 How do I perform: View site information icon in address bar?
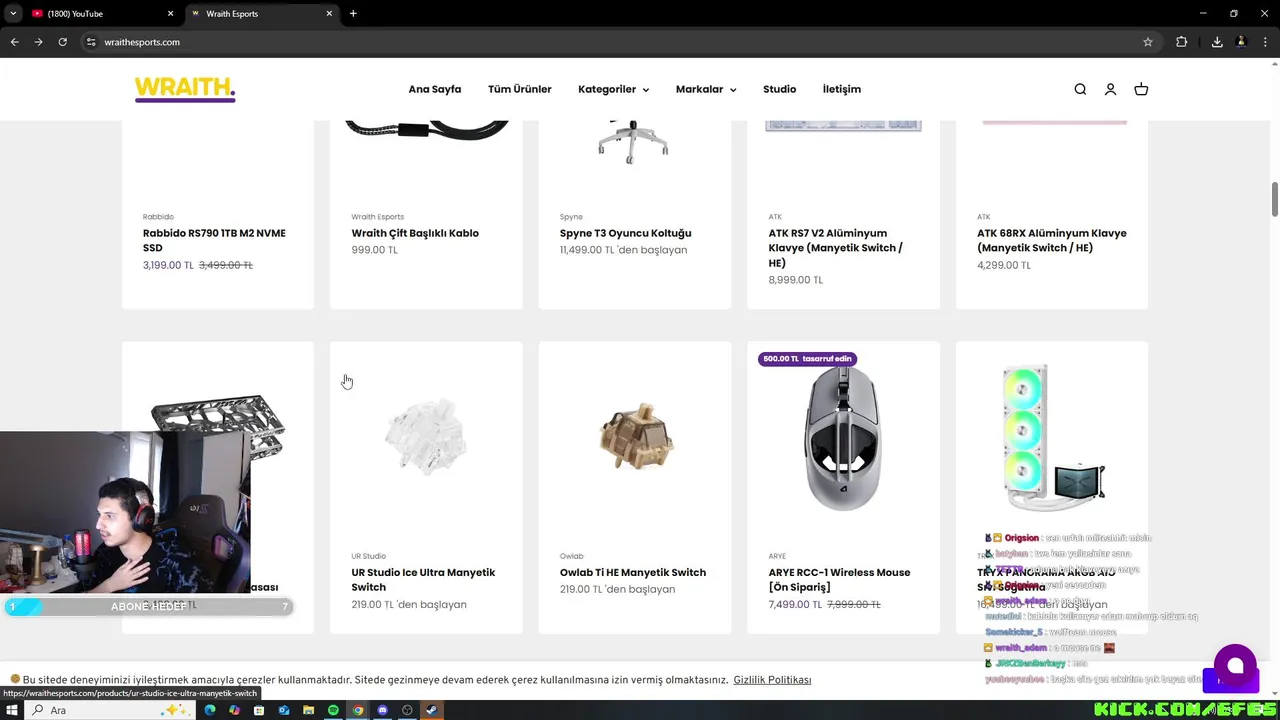(x=91, y=42)
